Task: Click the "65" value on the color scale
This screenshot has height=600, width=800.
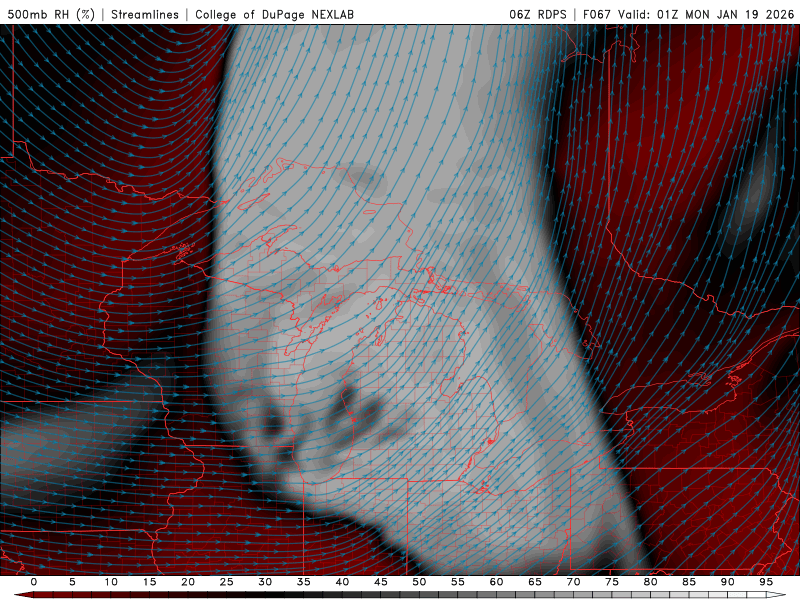Action: [535, 582]
